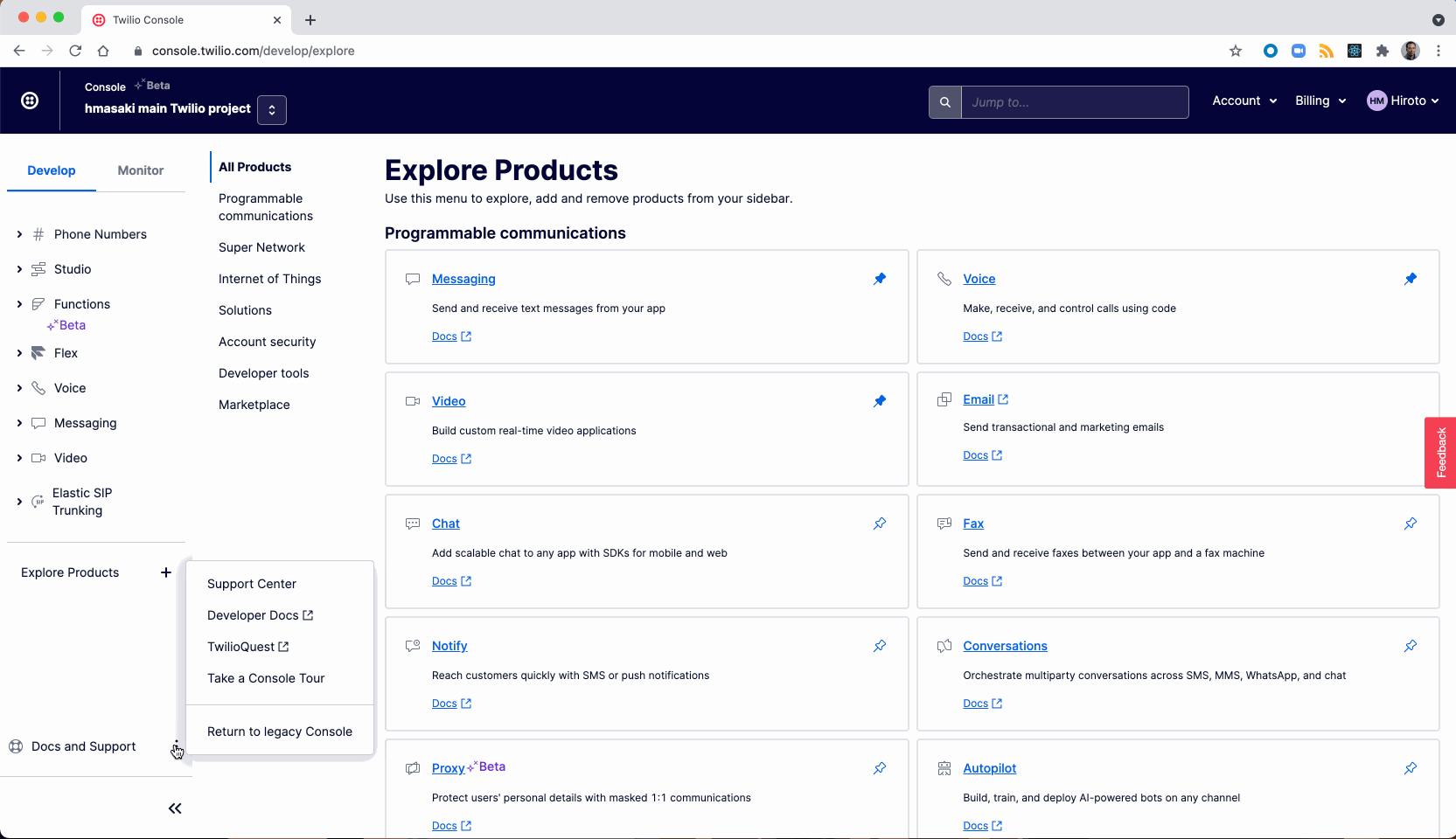Select Solutions category
The width and height of the screenshot is (1456, 839).
click(245, 310)
